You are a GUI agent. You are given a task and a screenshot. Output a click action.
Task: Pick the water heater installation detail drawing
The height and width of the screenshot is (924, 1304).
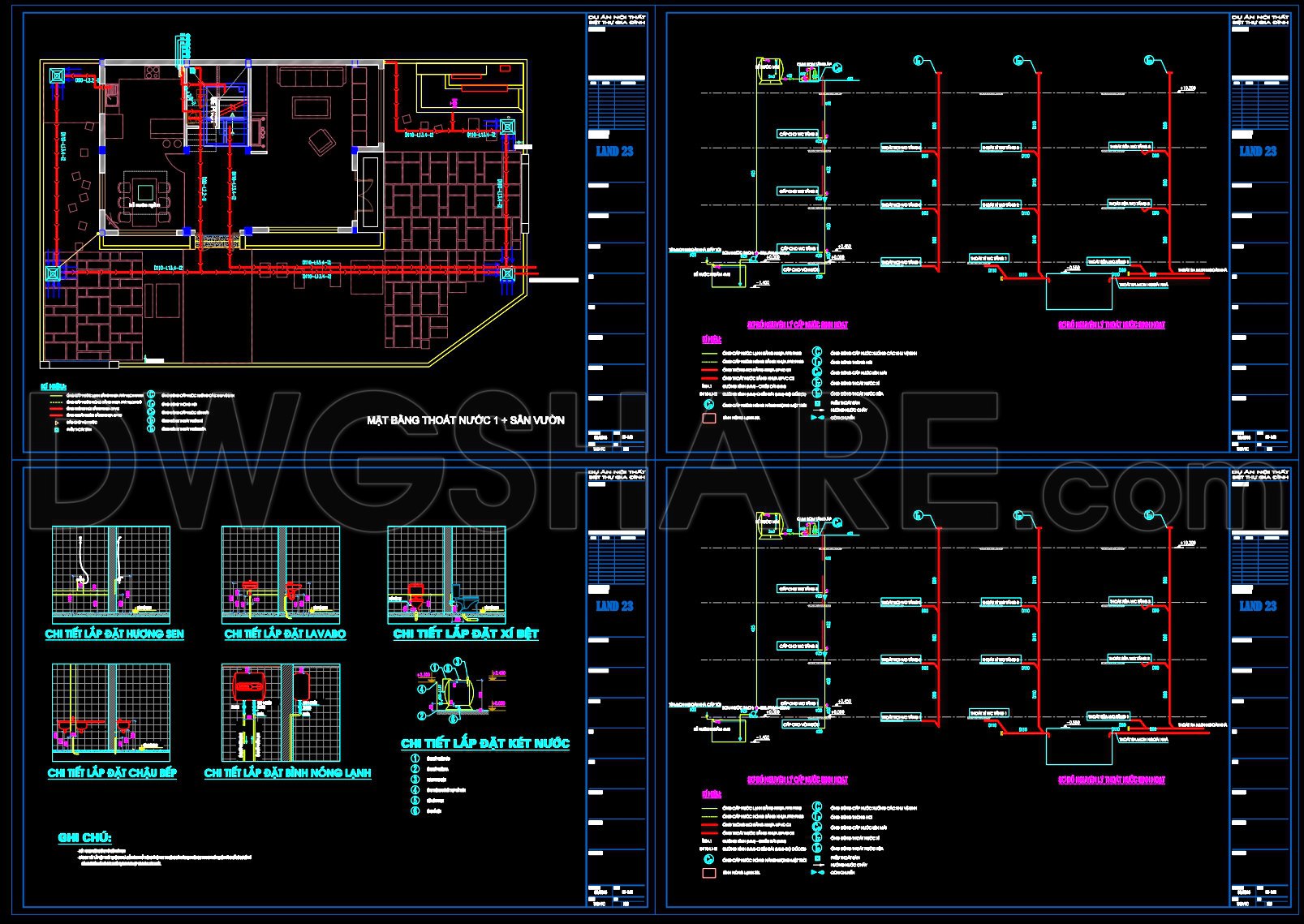click(x=281, y=712)
